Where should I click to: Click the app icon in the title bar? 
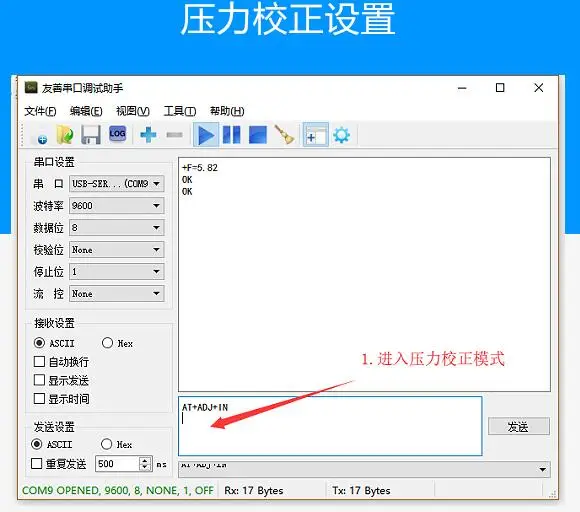click(x=31, y=88)
